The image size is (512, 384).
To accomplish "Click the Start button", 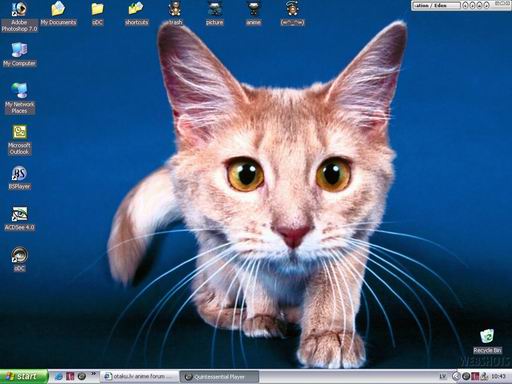I will 24,377.
